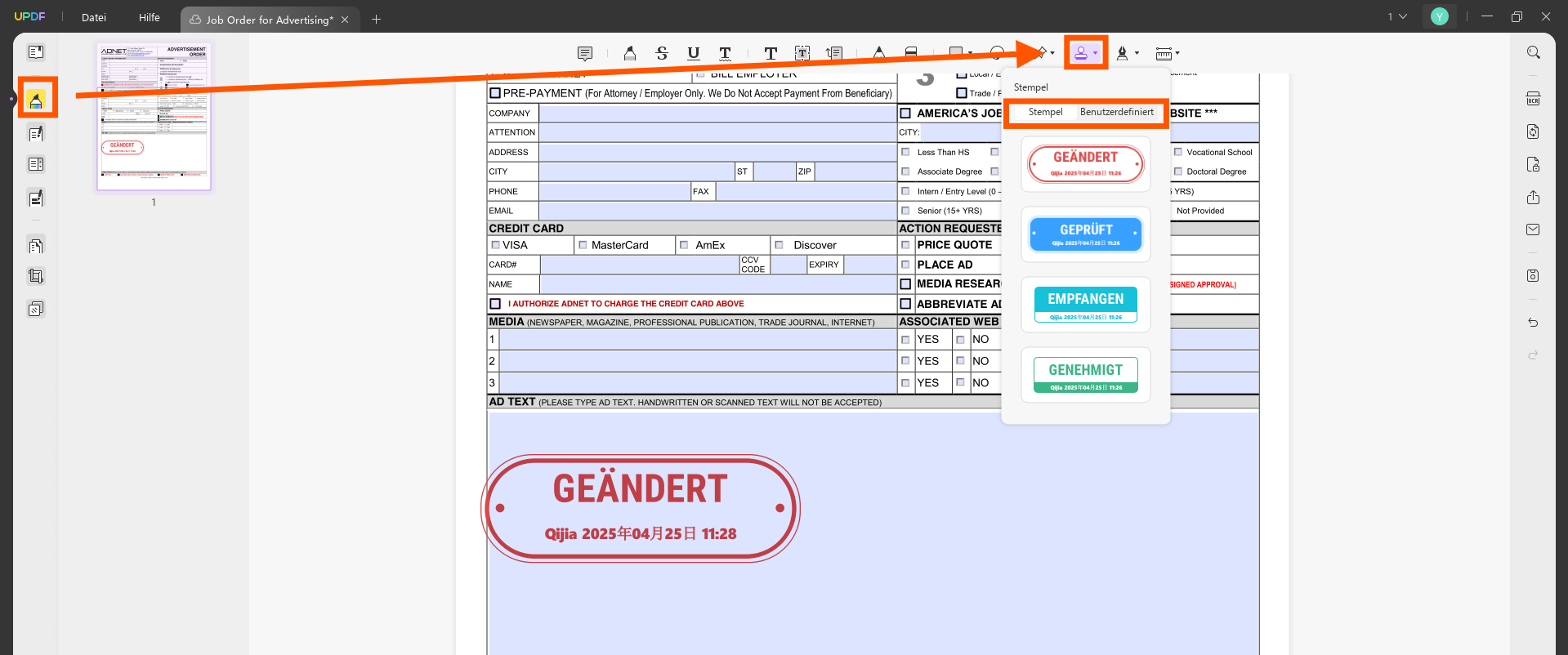
Task: Click the Undo arrow
Action: [x=1534, y=323]
